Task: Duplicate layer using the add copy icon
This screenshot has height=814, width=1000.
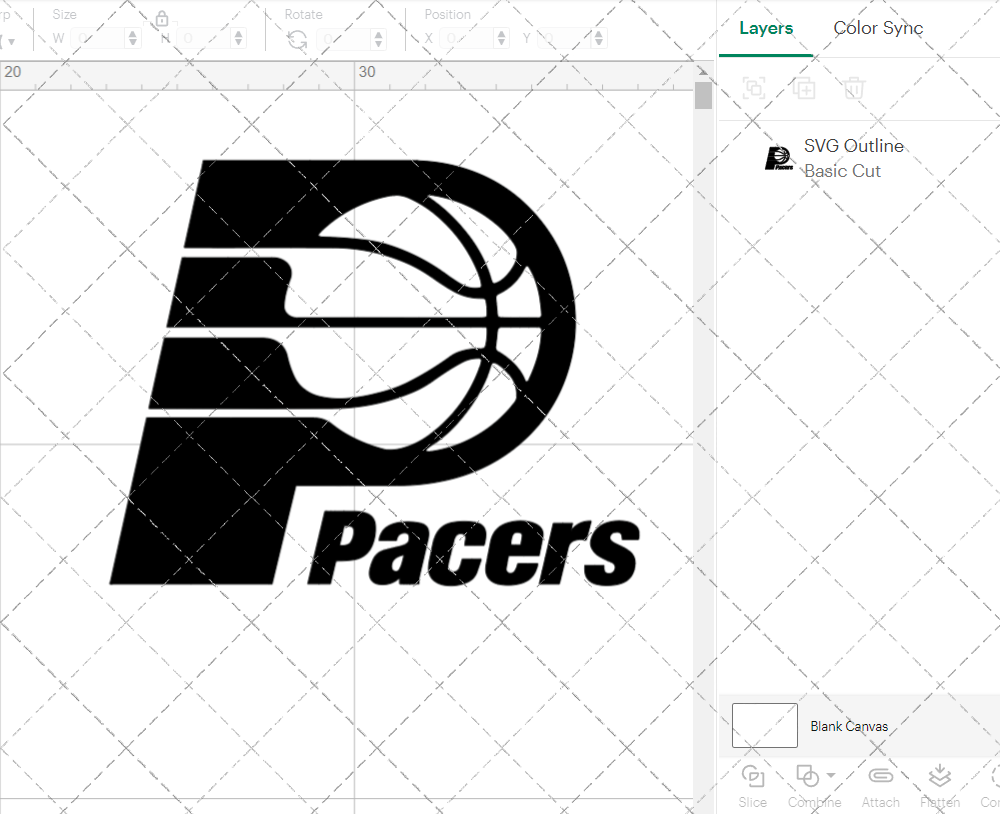Action: 803,88
